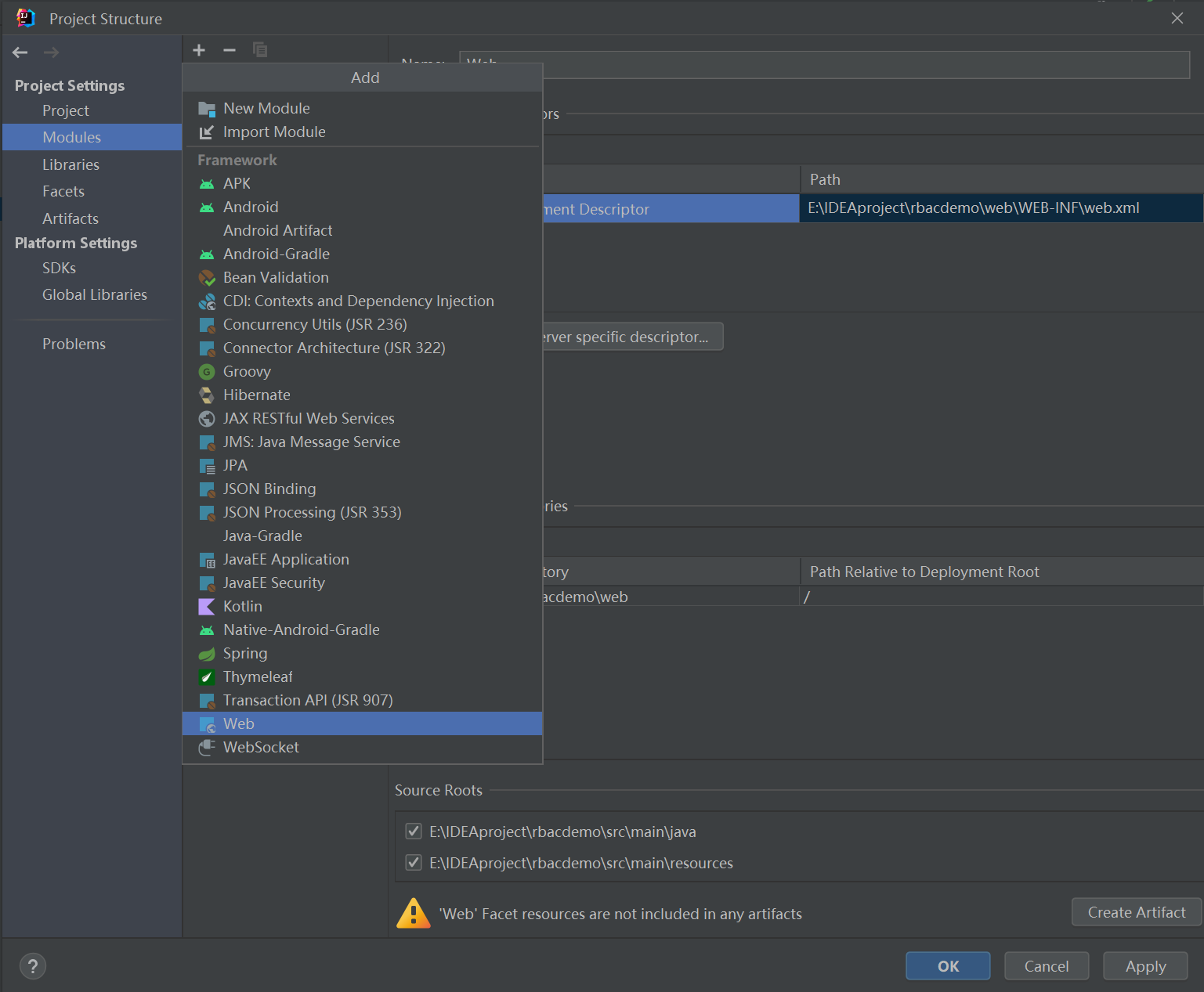Image resolution: width=1204 pixels, height=992 pixels.
Task: Click the warning triangle icon
Action: 413,913
